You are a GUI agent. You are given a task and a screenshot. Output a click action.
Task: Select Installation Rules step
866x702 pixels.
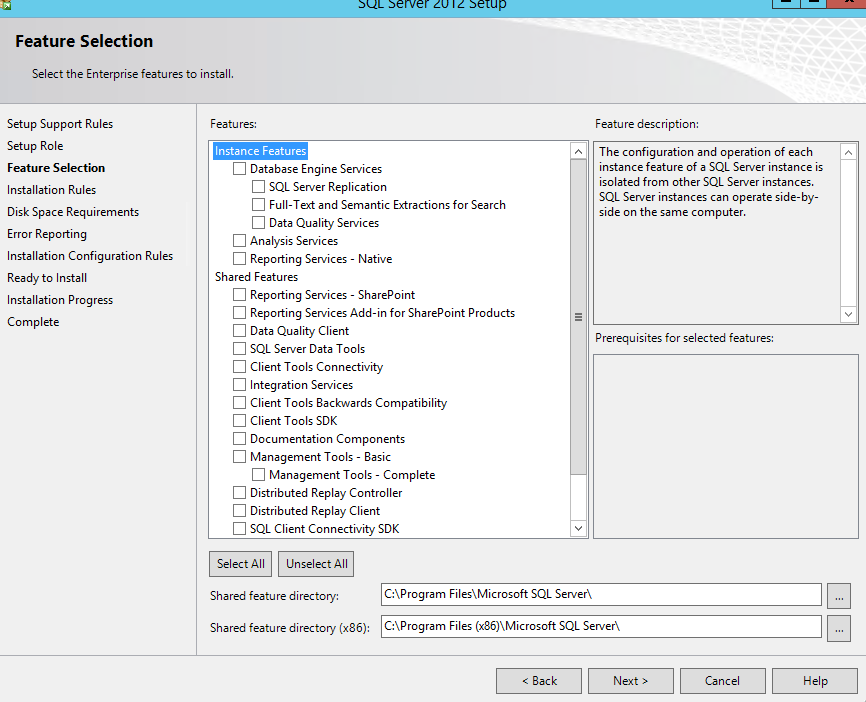point(51,190)
